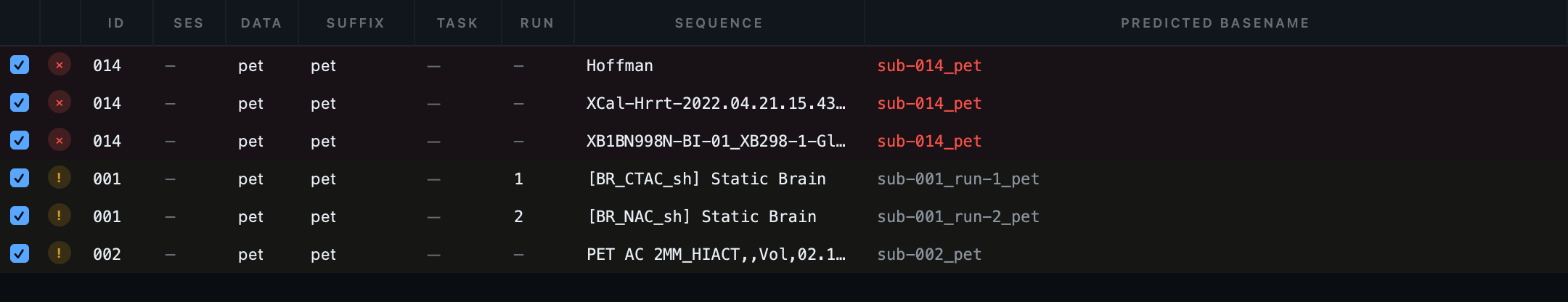Click the PREDICTED BASENAME column header
The height and width of the screenshot is (302, 1568).
(x=1215, y=23)
